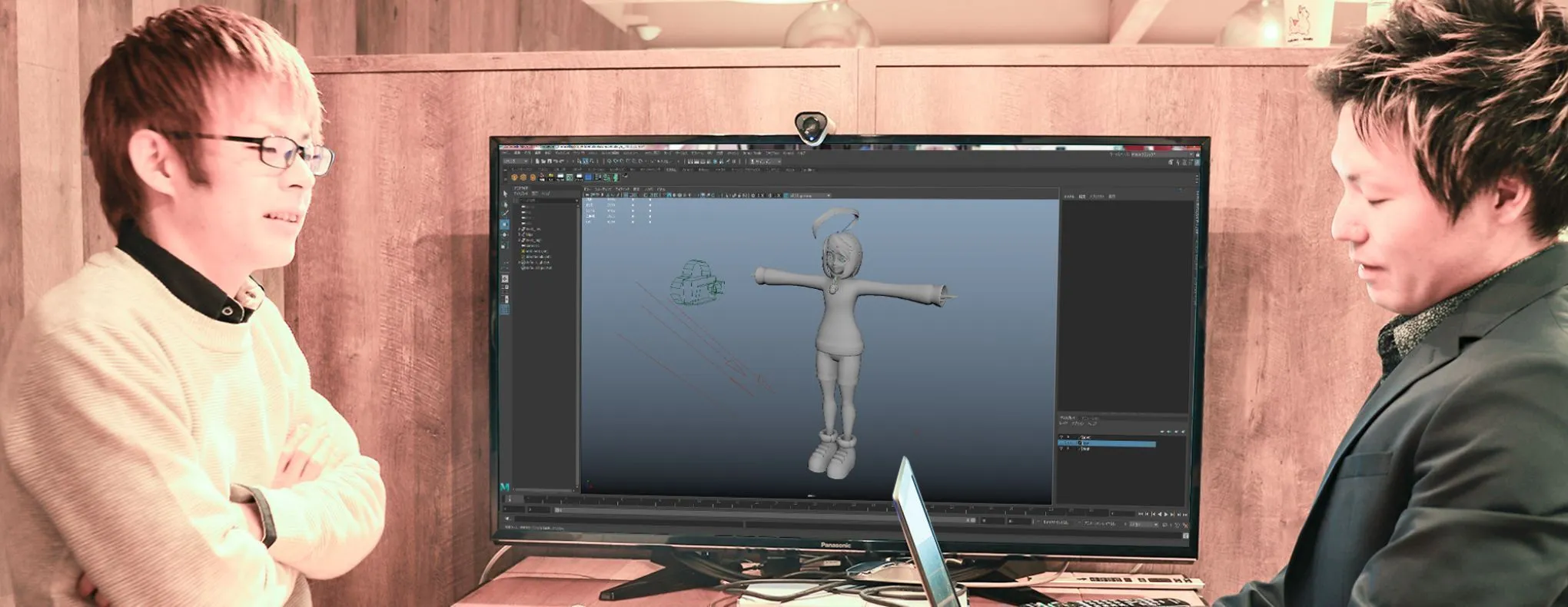Click the blue square shelf icon
Image resolution: width=1568 pixels, height=607 pixels.
588,177
